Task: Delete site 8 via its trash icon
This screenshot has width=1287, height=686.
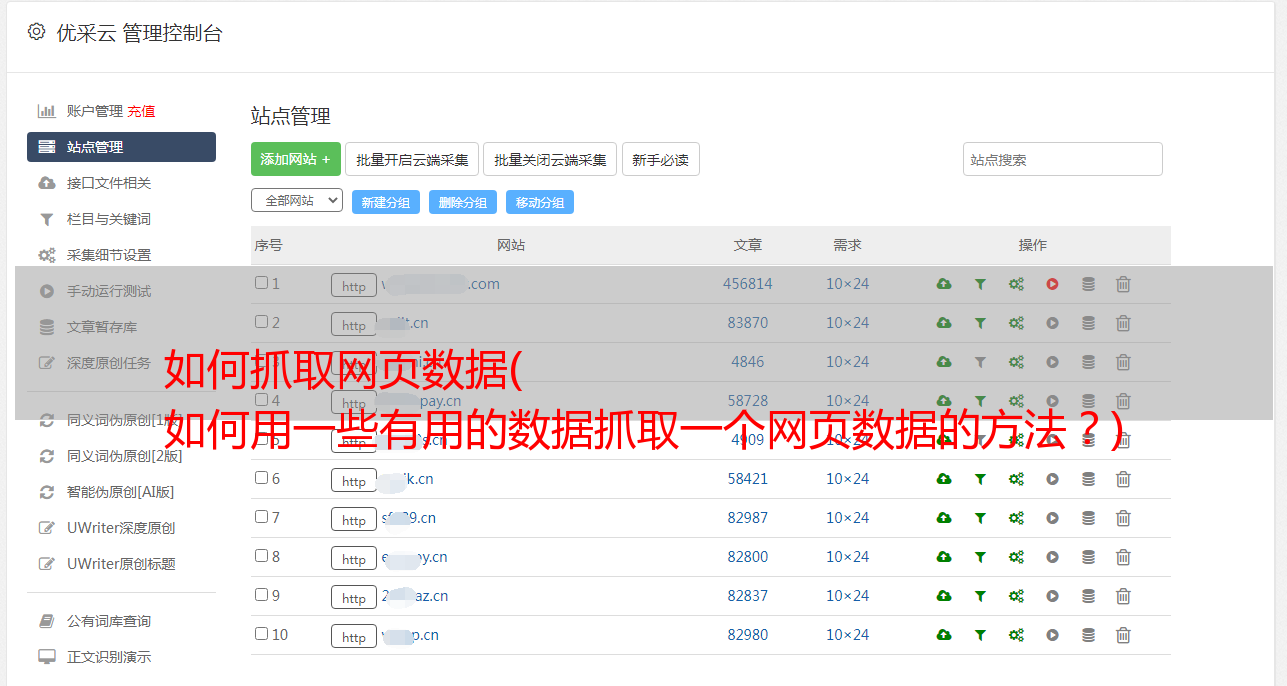Action: (x=1123, y=557)
